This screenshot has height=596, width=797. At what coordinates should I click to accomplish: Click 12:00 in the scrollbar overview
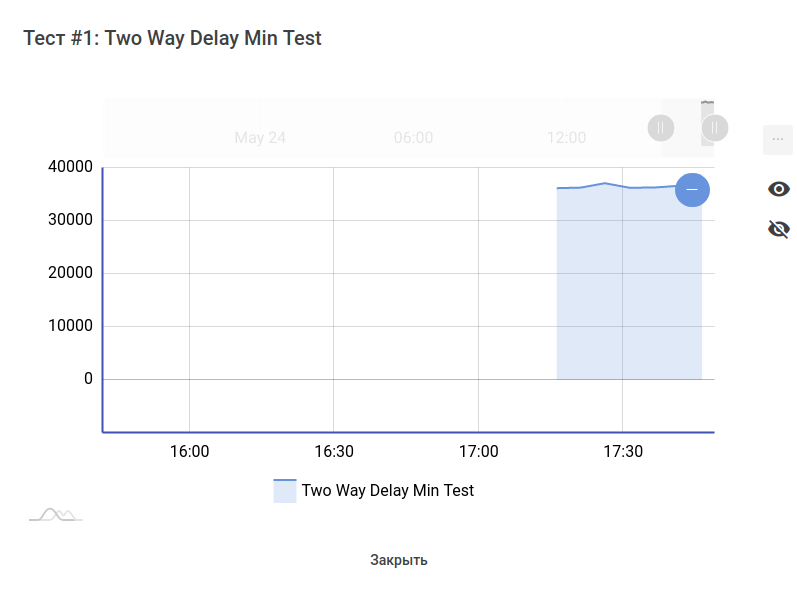(566, 138)
